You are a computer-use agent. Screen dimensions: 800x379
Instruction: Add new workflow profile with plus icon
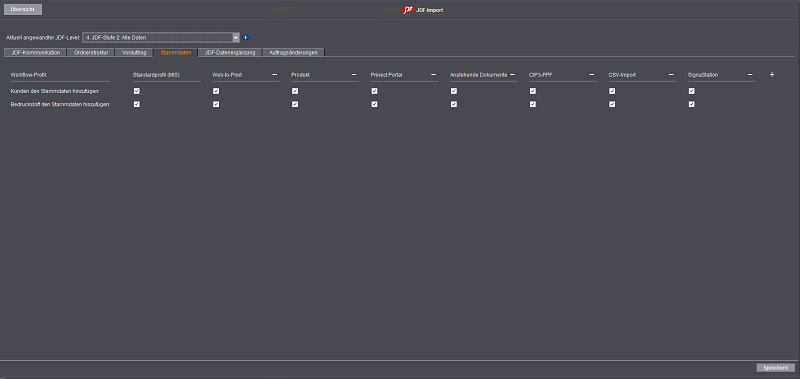pyautogui.click(x=772, y=74)
